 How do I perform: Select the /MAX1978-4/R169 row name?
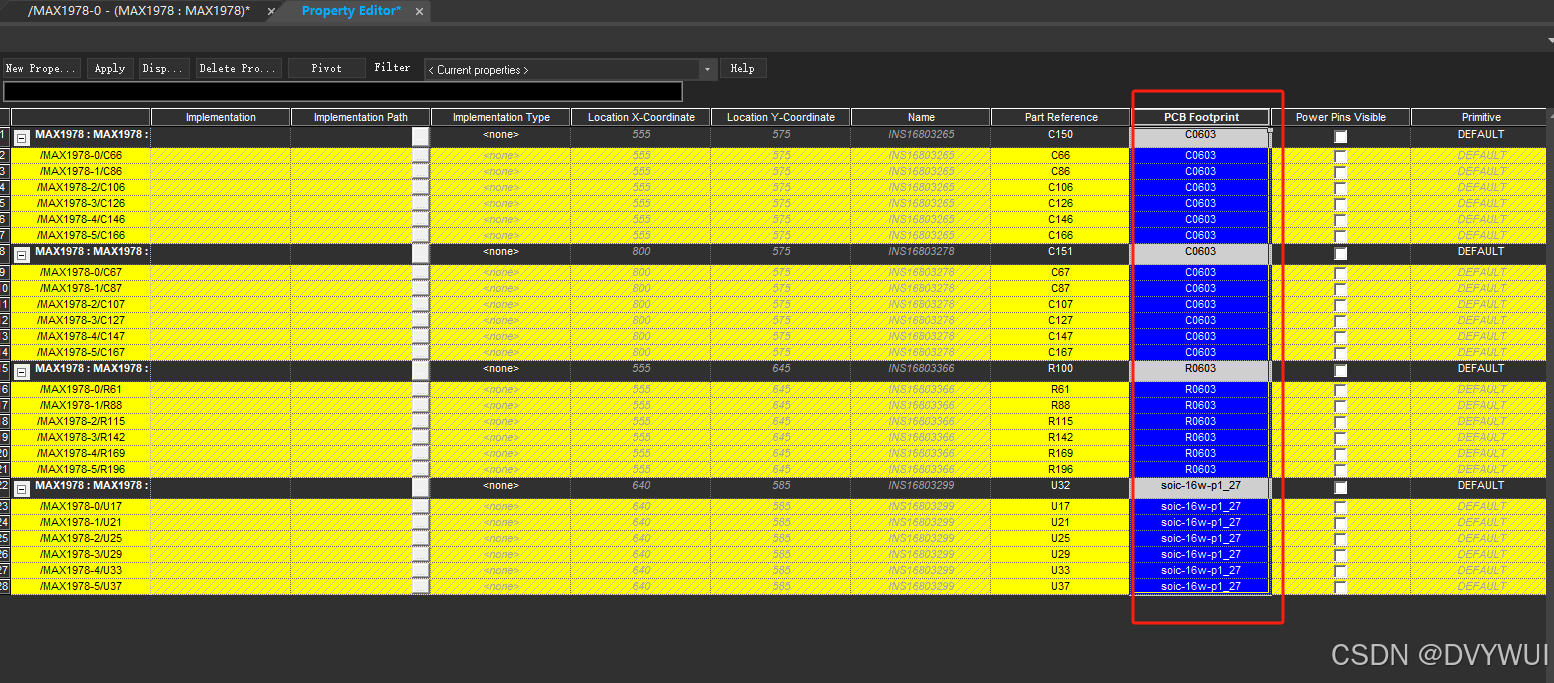pos(81,453)
